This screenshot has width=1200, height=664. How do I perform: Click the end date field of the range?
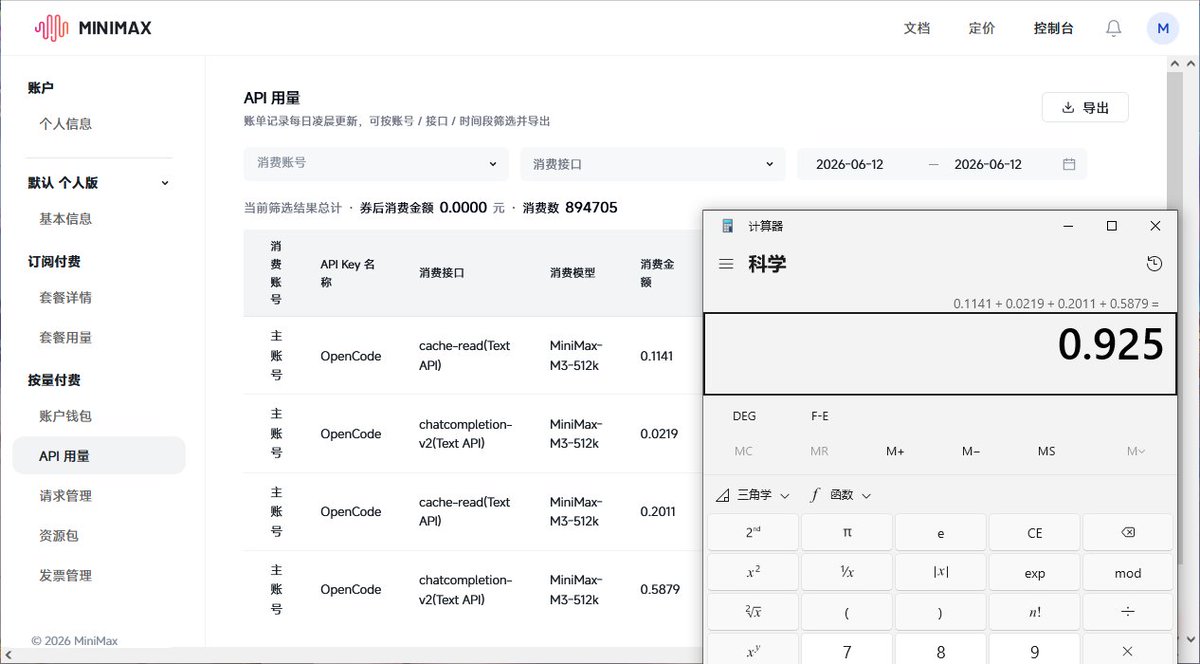pos(988,164)
